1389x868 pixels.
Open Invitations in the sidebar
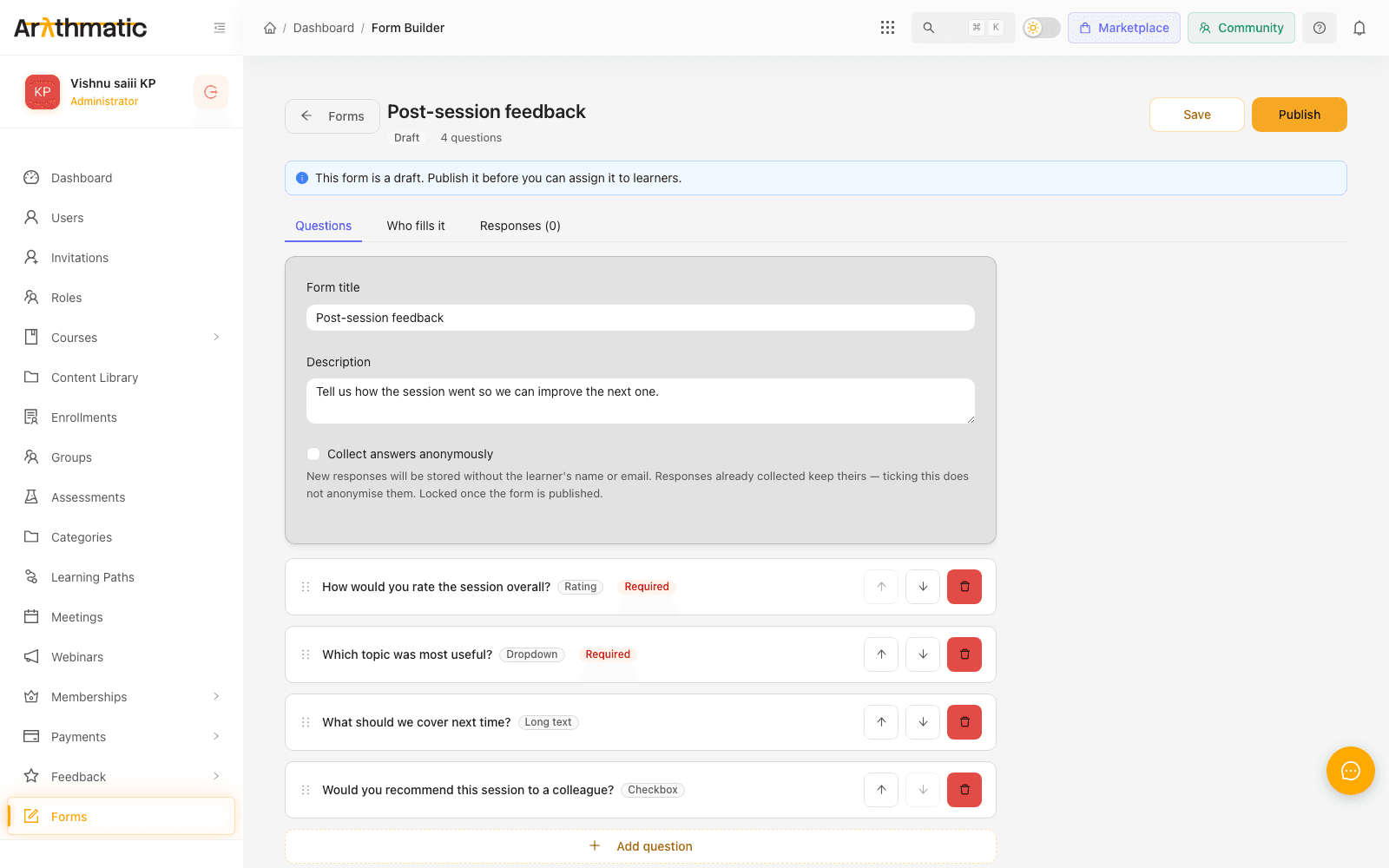[122, 258]
